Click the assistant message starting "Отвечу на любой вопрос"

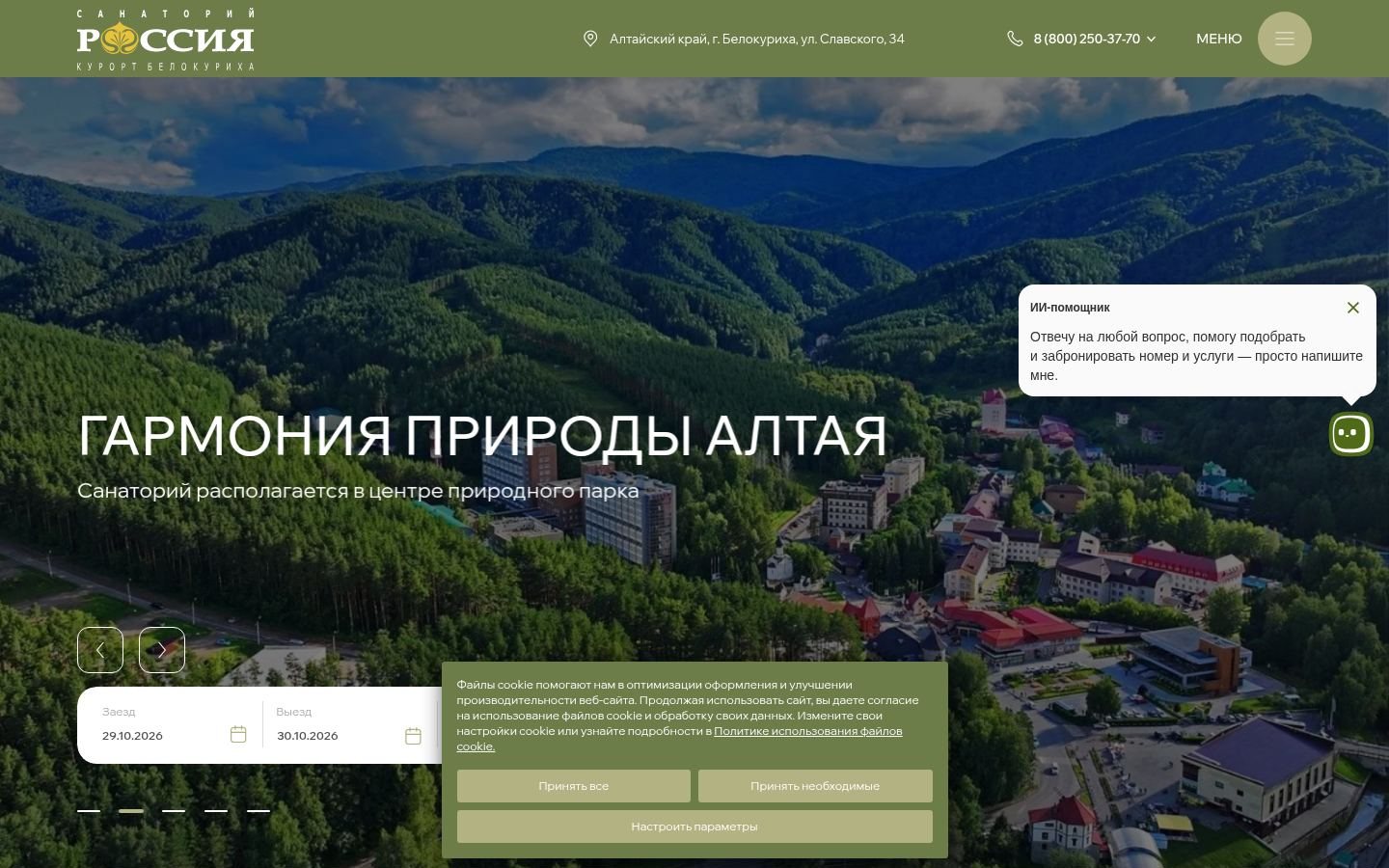(1196, 356)
